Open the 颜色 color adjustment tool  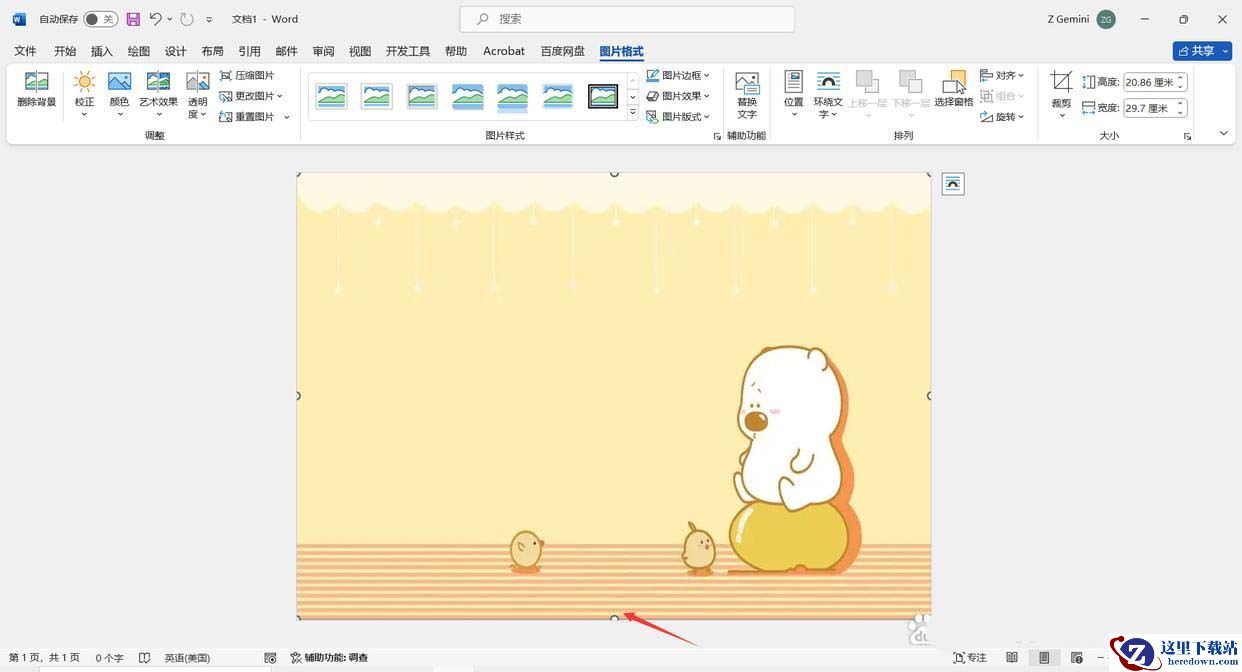tap(119, 95)
